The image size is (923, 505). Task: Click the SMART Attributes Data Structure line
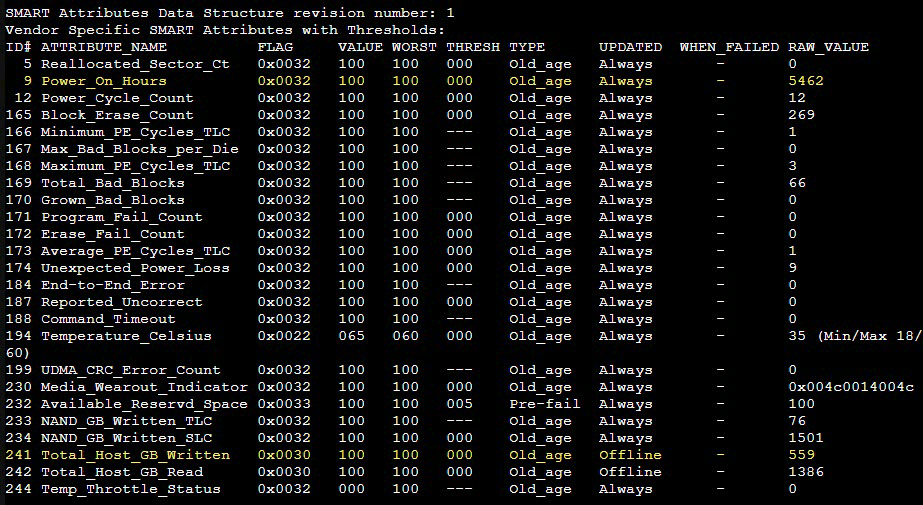point(230,13)
